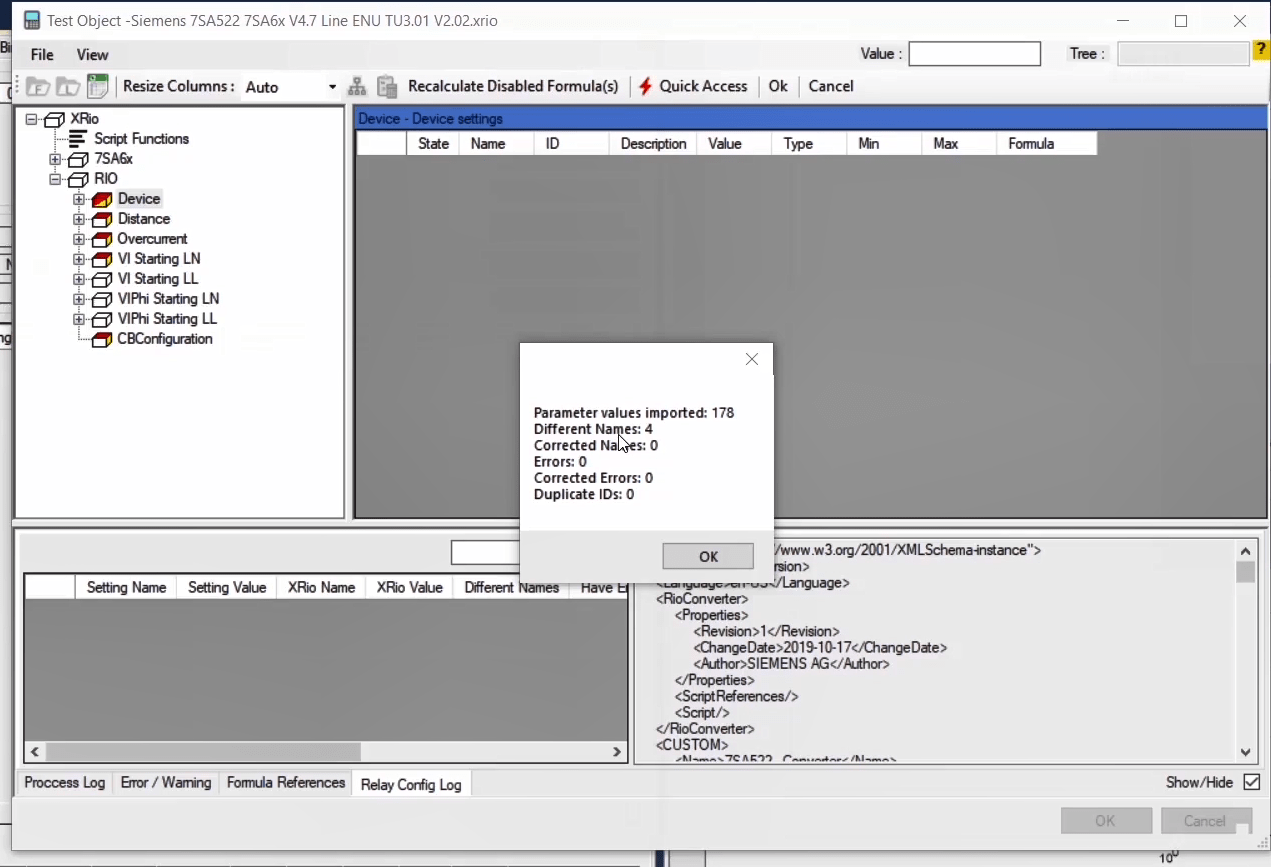Toggle the Show/Hide checkbox
The height and width of the screenshot is (867, 1271).
pos(1251,782)
